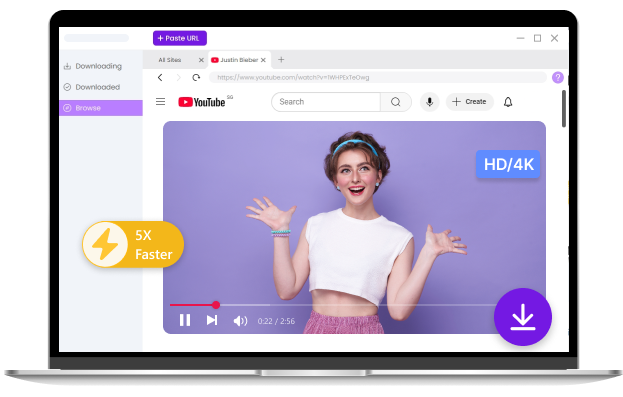Open the Downloaded list in sidebar
This screenshot has width=623, height=397.
[92, 87]
